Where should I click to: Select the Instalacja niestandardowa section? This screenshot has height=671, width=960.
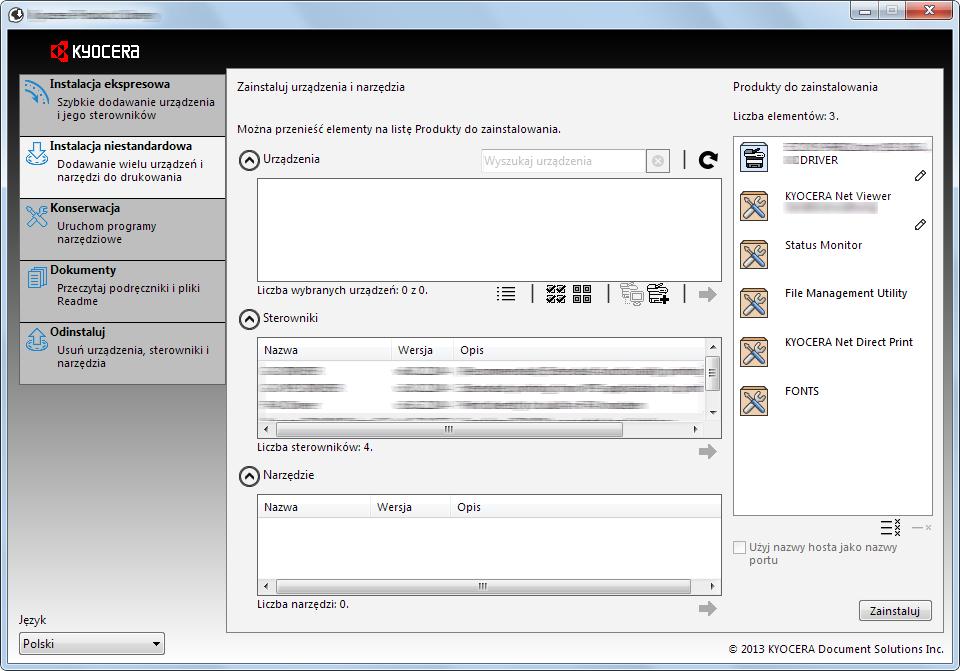tap(122, 167)
